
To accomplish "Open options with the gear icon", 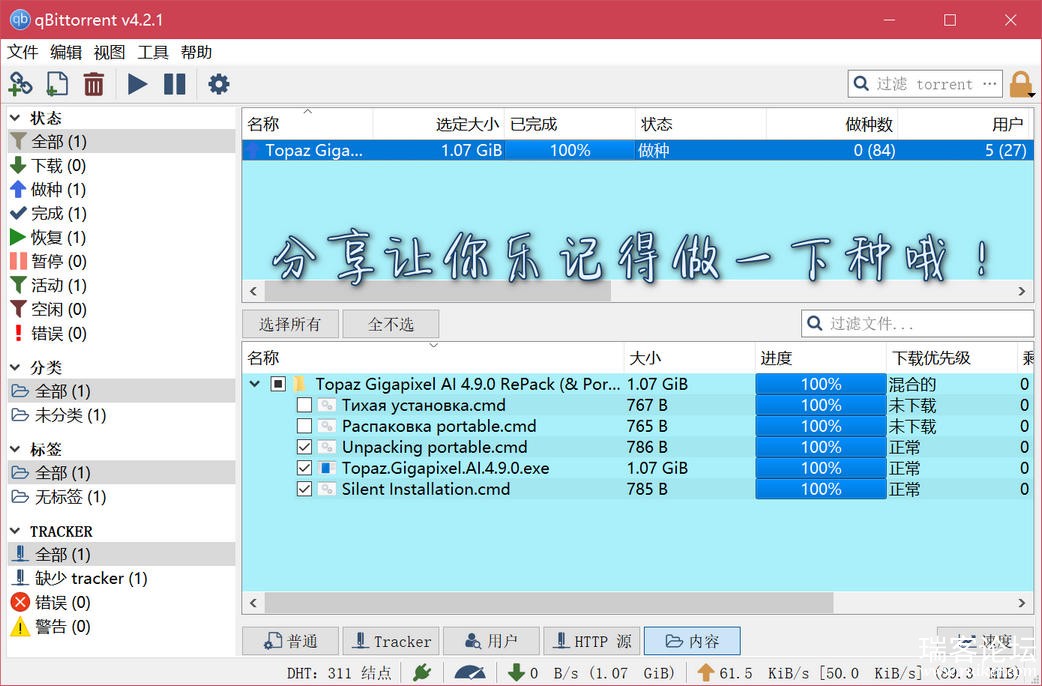I will tap(219, 84).
